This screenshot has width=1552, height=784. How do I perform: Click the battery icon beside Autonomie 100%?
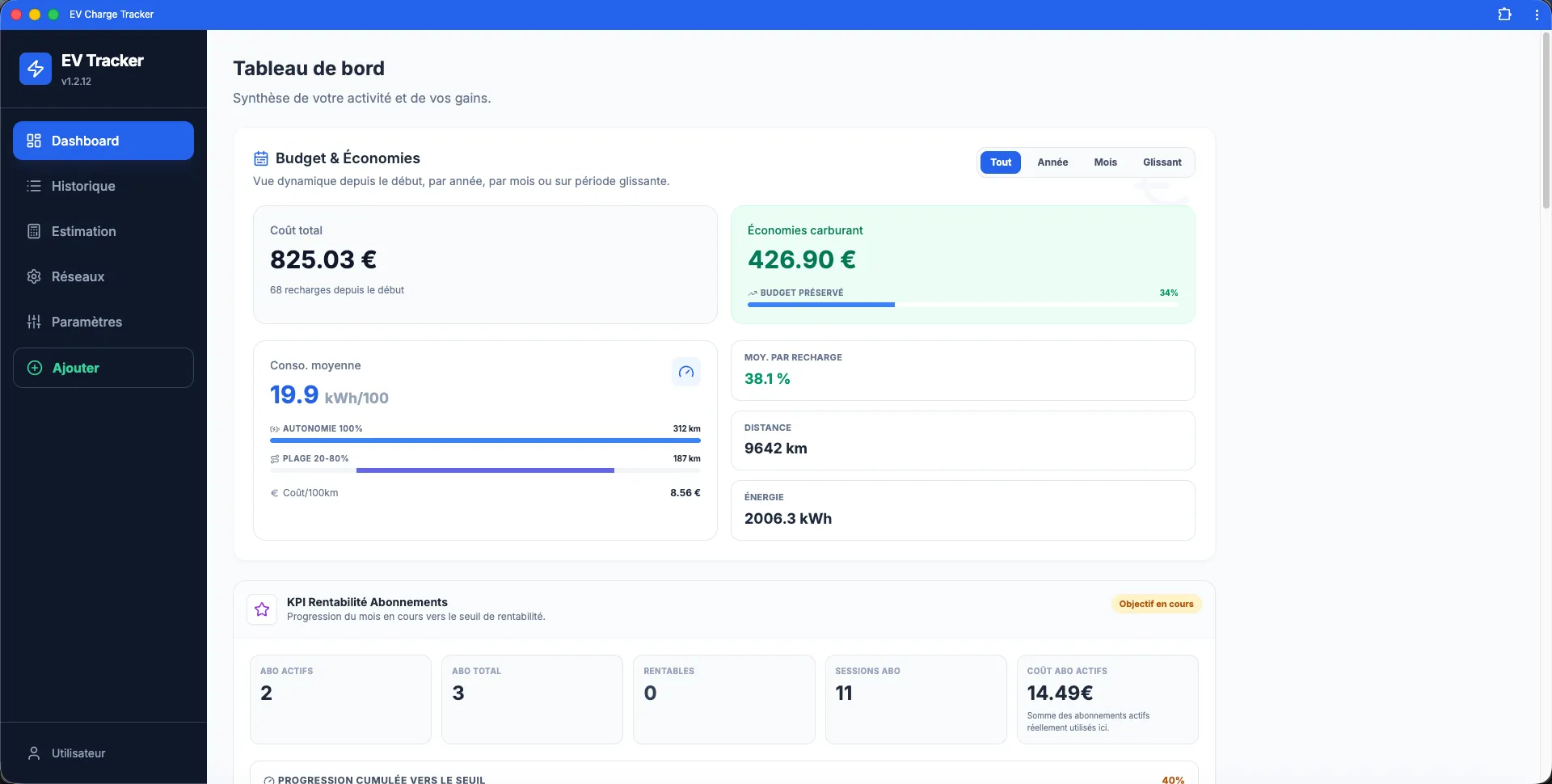tap(275, 429)
